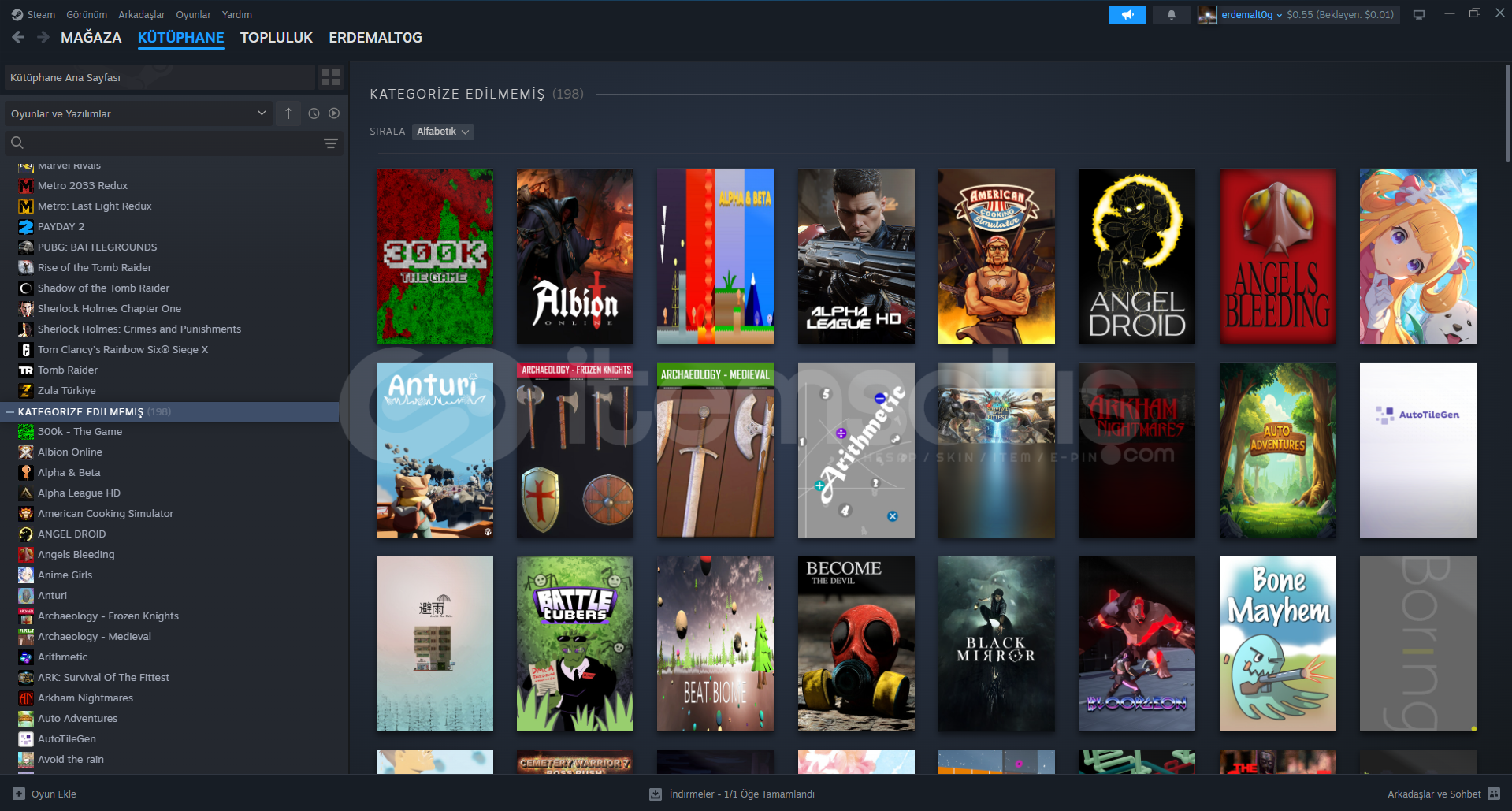Select the 300K The Game cover
1512x811 pixels.
(x=435, y=256)
